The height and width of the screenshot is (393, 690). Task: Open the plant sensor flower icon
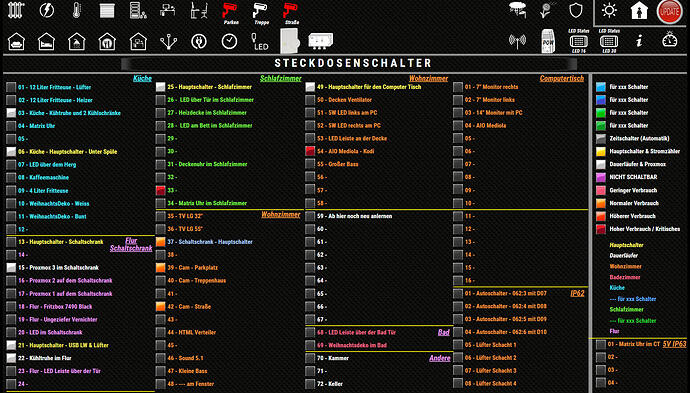pyautogui.click(x=547, y=10)
